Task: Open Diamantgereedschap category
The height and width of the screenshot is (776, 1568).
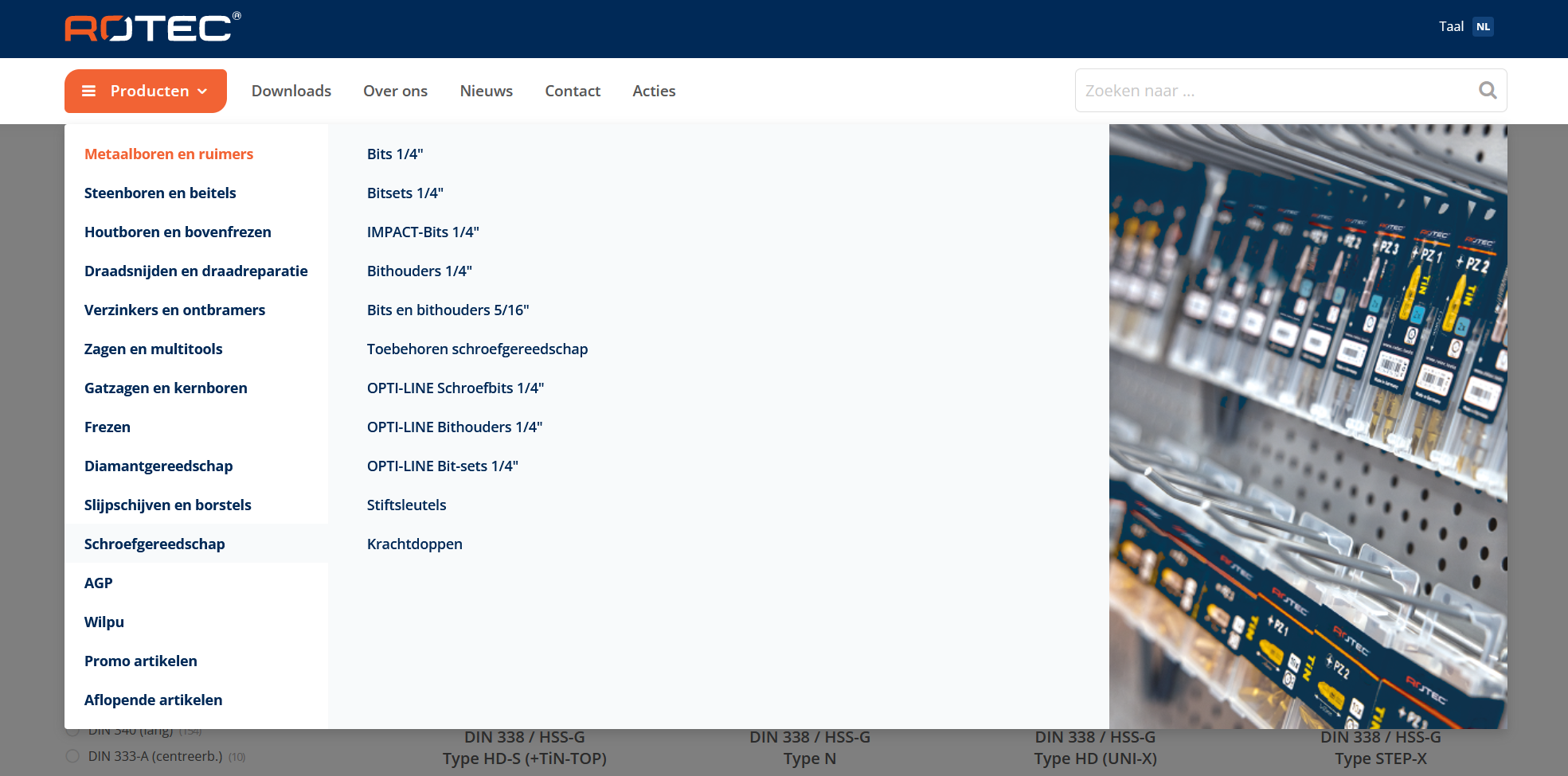Action: click(x=158, y=466)
